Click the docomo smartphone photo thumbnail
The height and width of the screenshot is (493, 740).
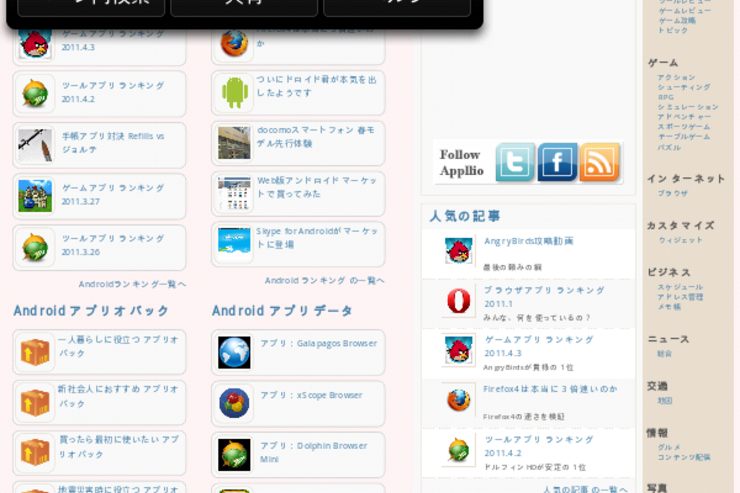(x=234, y=143)
